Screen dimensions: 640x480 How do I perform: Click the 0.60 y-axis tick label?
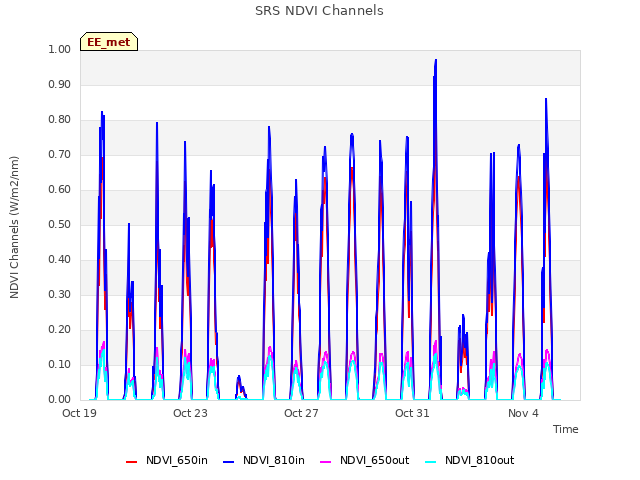(x=60, y=189)
